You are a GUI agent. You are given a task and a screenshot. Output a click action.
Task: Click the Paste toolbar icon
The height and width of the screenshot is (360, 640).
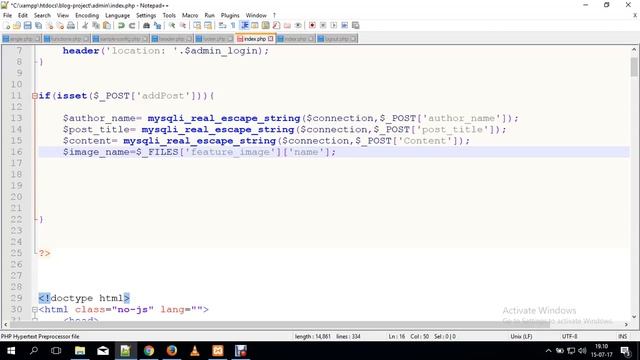(x=107, y=25)
